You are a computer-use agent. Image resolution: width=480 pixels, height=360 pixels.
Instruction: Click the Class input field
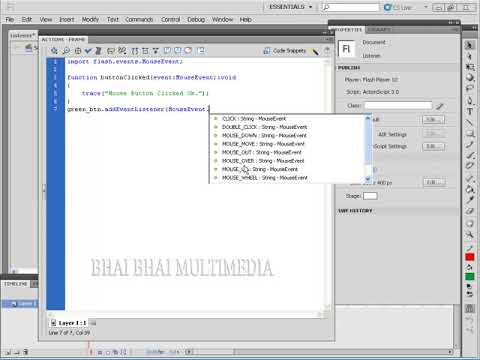(398, 106)
